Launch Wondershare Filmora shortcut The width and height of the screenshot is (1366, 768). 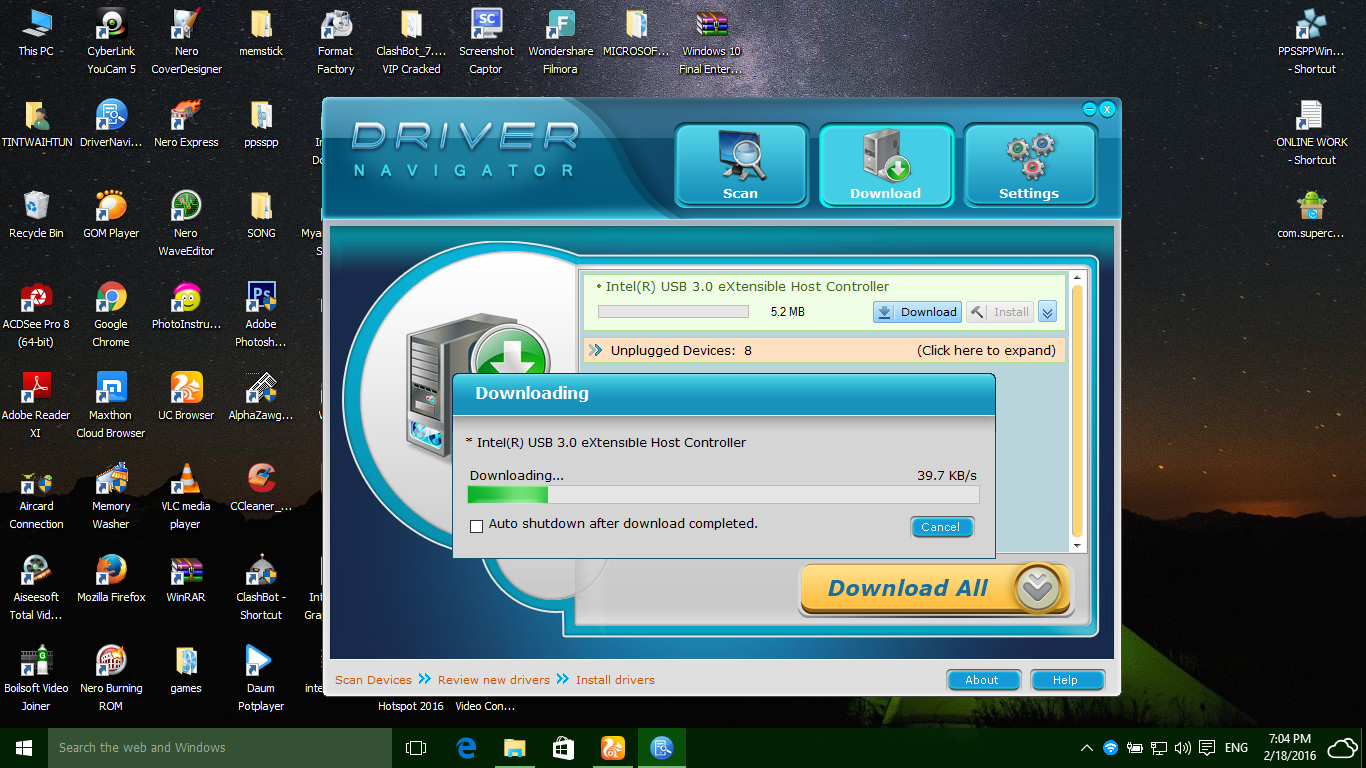tap(561, 41)
